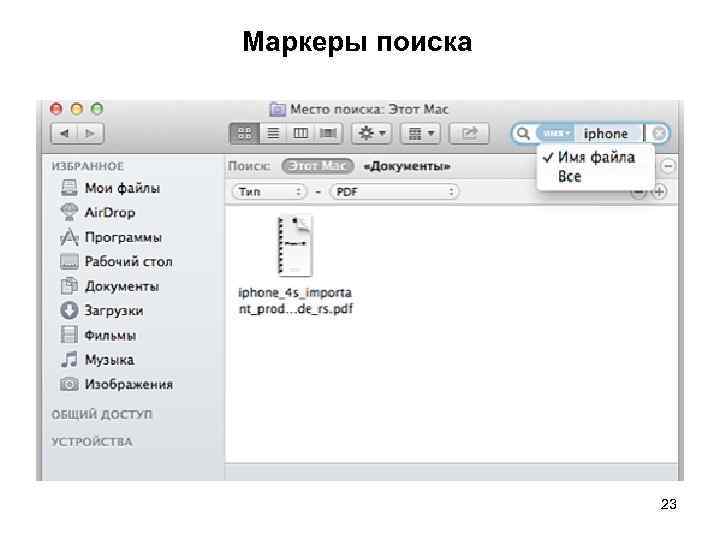Screen dimensions: 720x540
Task: Open the PDF file type dropdown
Action: click(394, 191)
